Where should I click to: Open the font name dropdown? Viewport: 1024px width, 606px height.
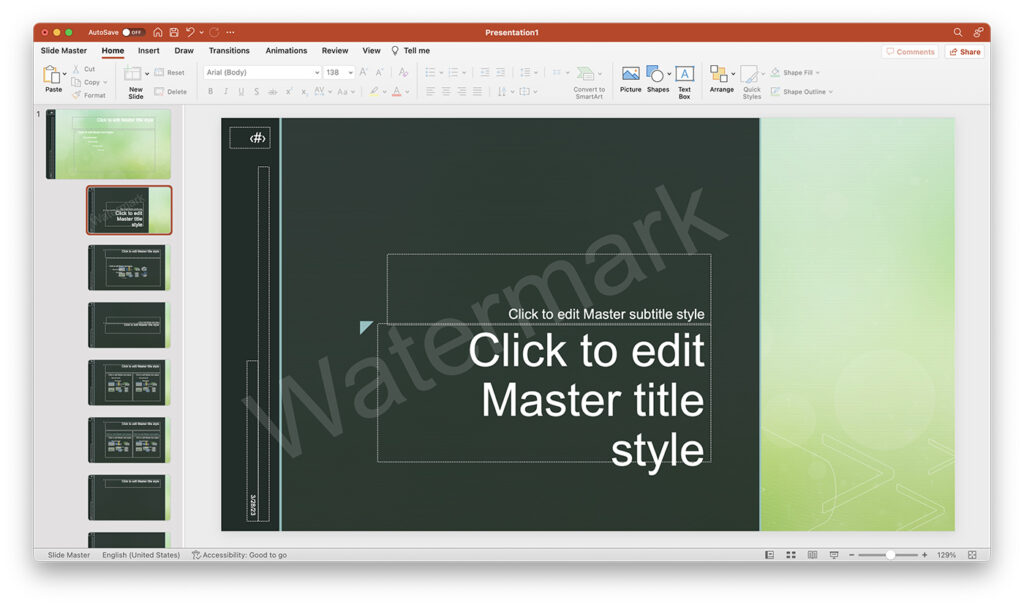coord(317,72)
